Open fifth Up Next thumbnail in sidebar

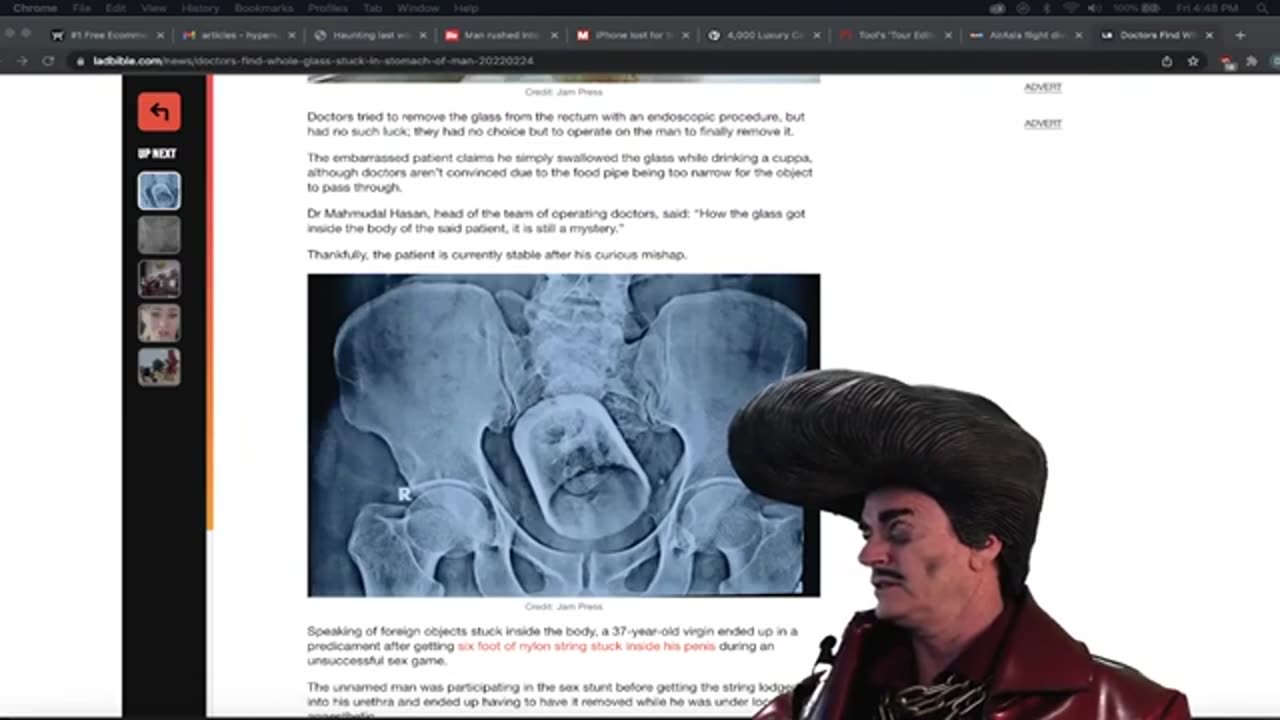tap(159, 367)
